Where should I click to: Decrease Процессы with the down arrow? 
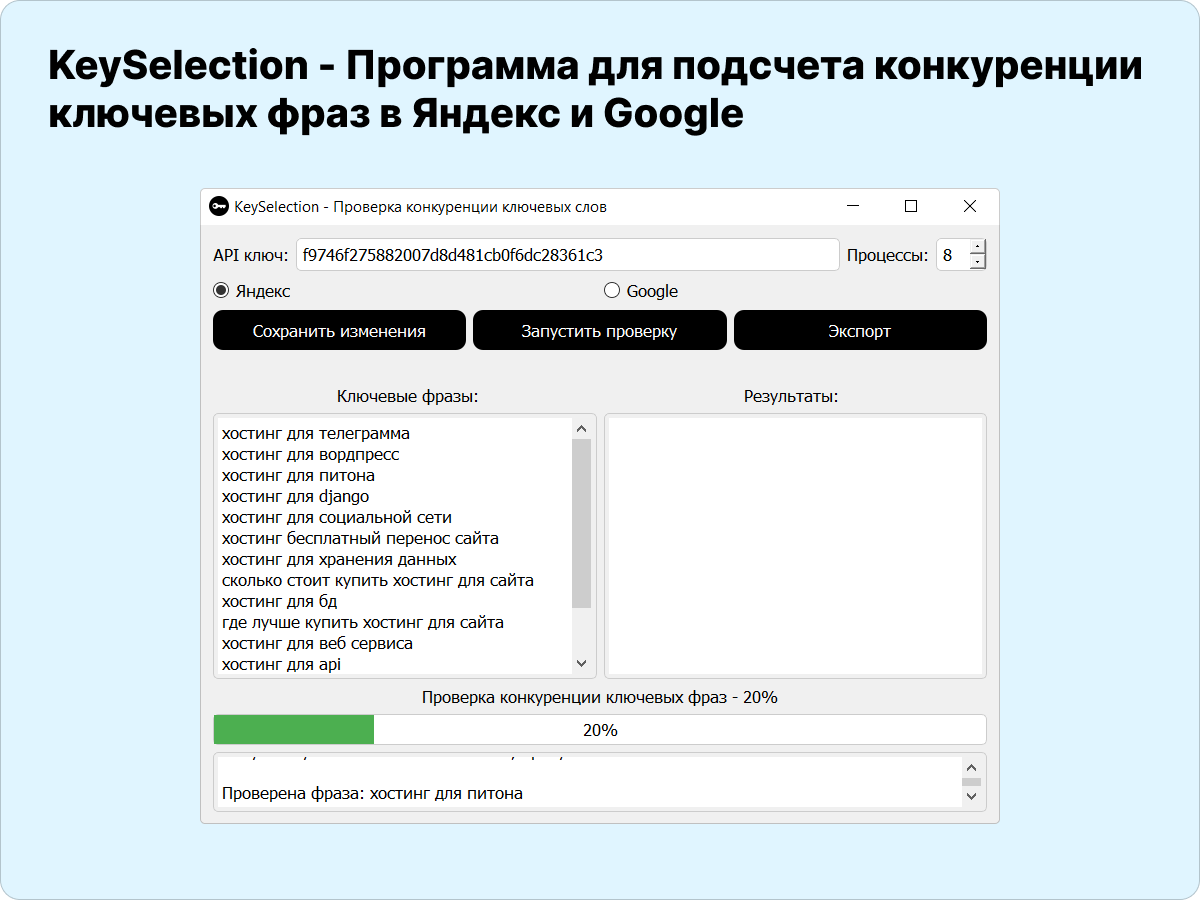(978, 262)
